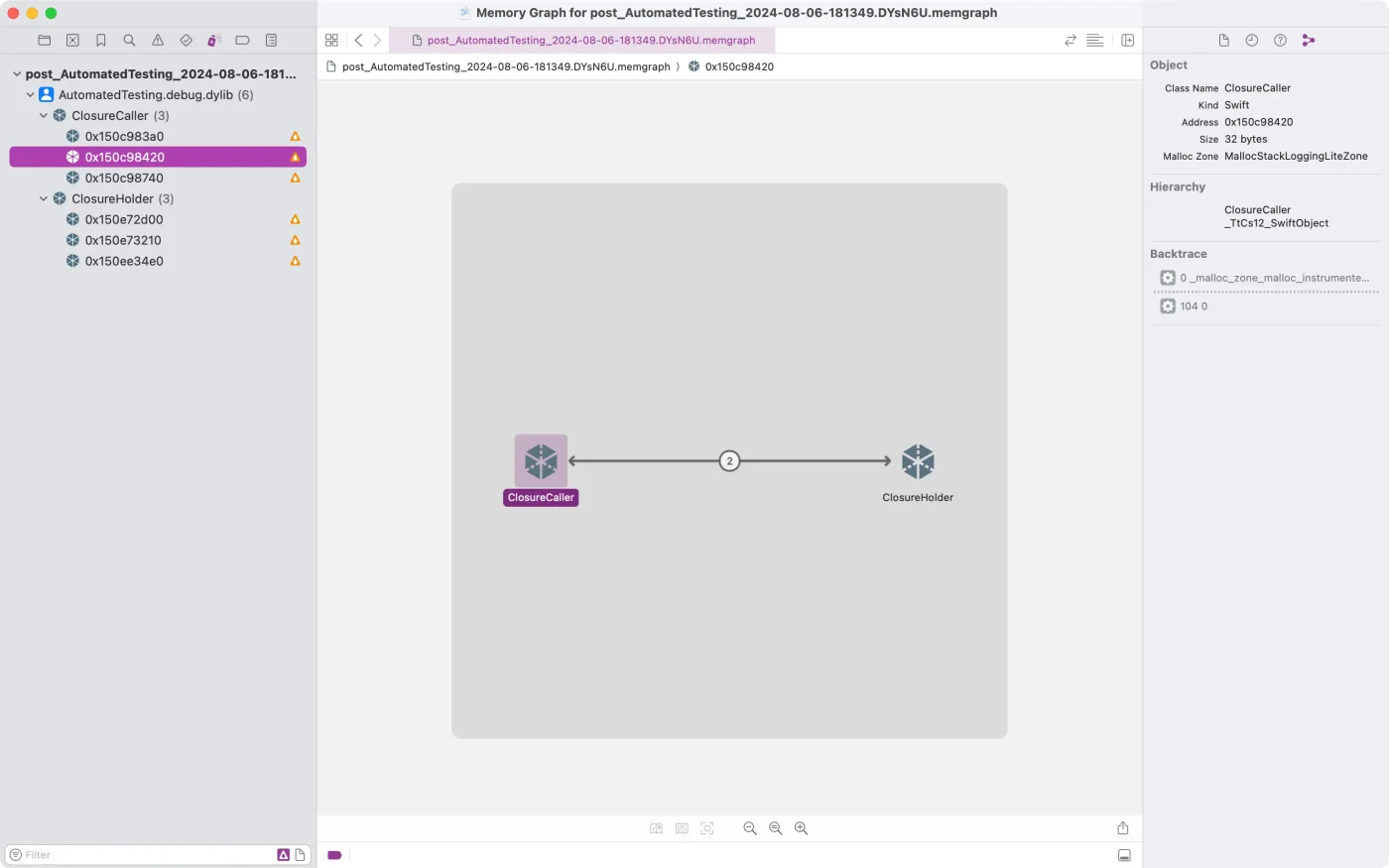This screenshot has height=868, width=1389.
Task: Click the share/export icon below the graph
Action: (1123, 828)
